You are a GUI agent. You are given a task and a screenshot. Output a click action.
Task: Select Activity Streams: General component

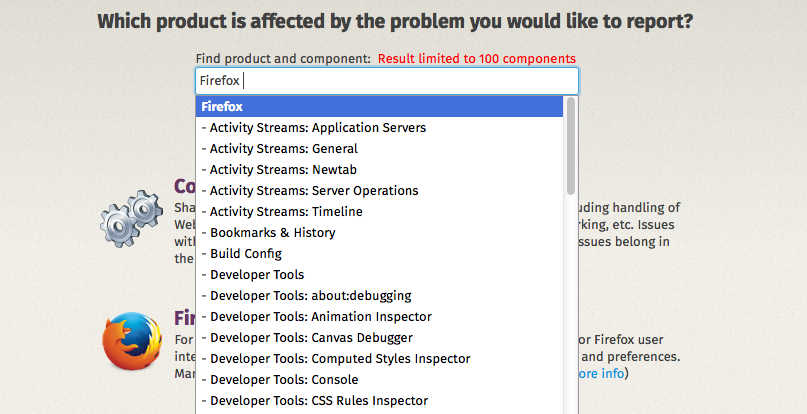pyautogui.click(x=379, y=149)
